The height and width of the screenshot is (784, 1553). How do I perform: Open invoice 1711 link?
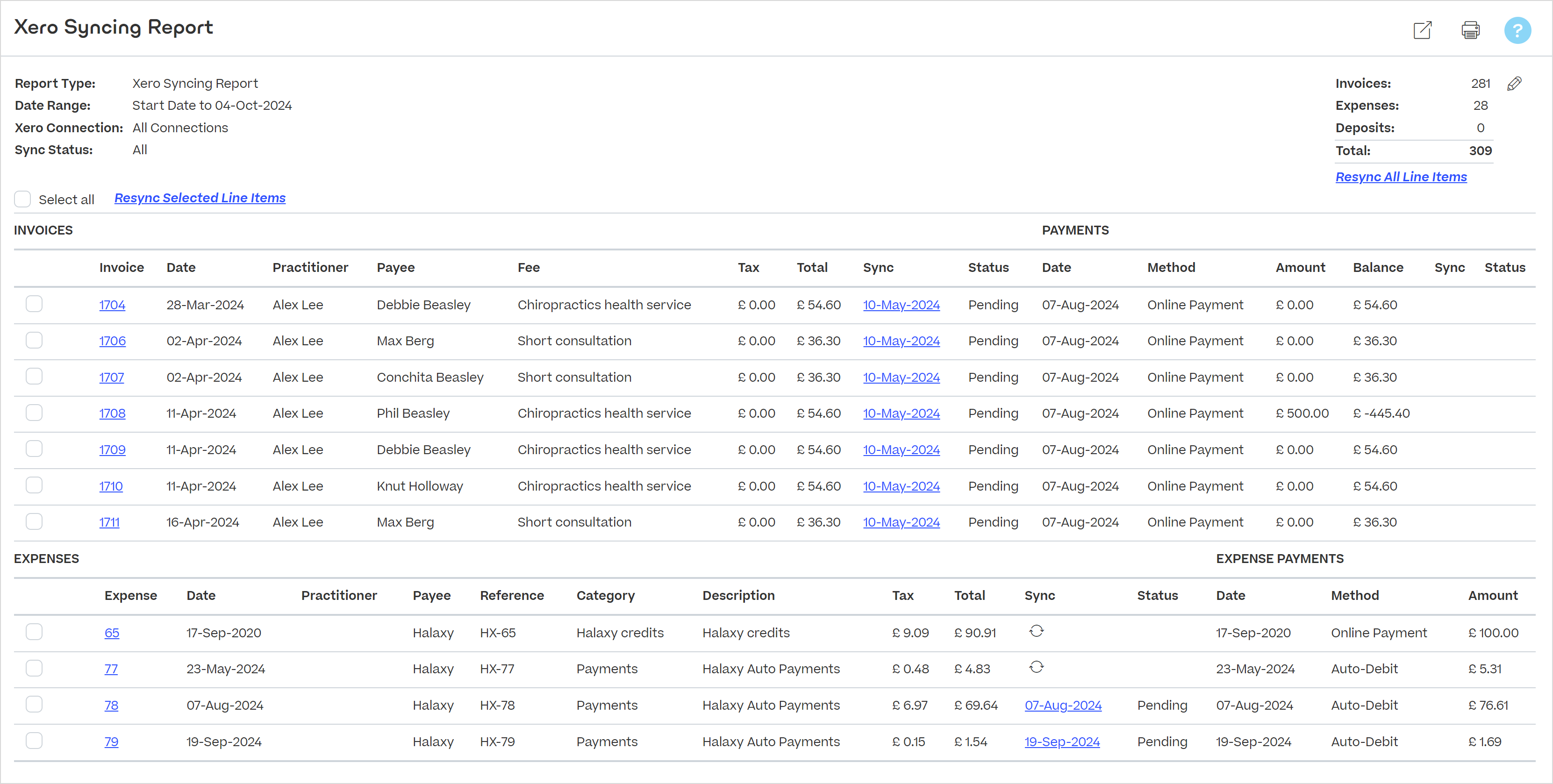coord(109,522)
